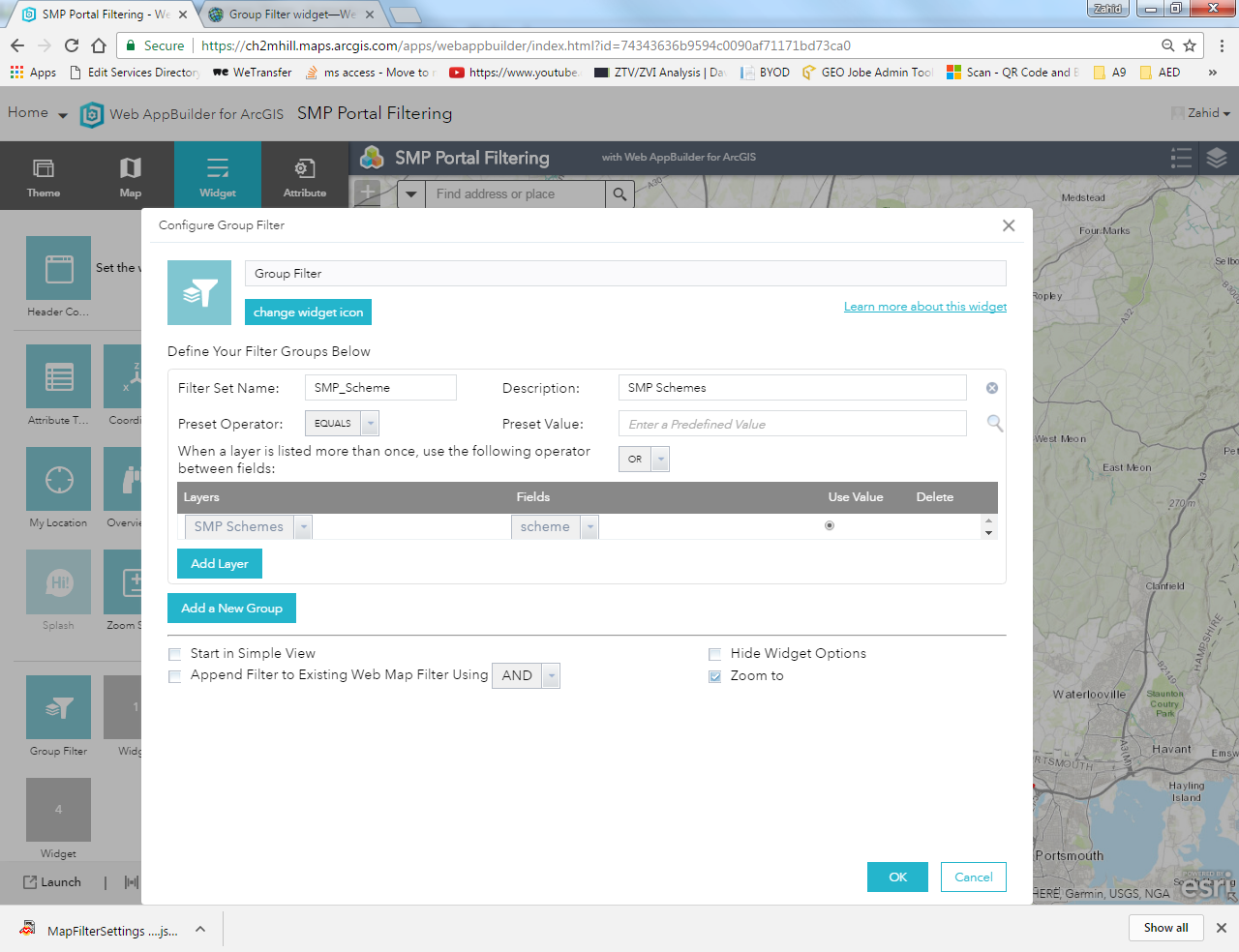Open the WeTransfer bookmark
The width and height of the screenshot is (1239, 952).
coord(253,73)
